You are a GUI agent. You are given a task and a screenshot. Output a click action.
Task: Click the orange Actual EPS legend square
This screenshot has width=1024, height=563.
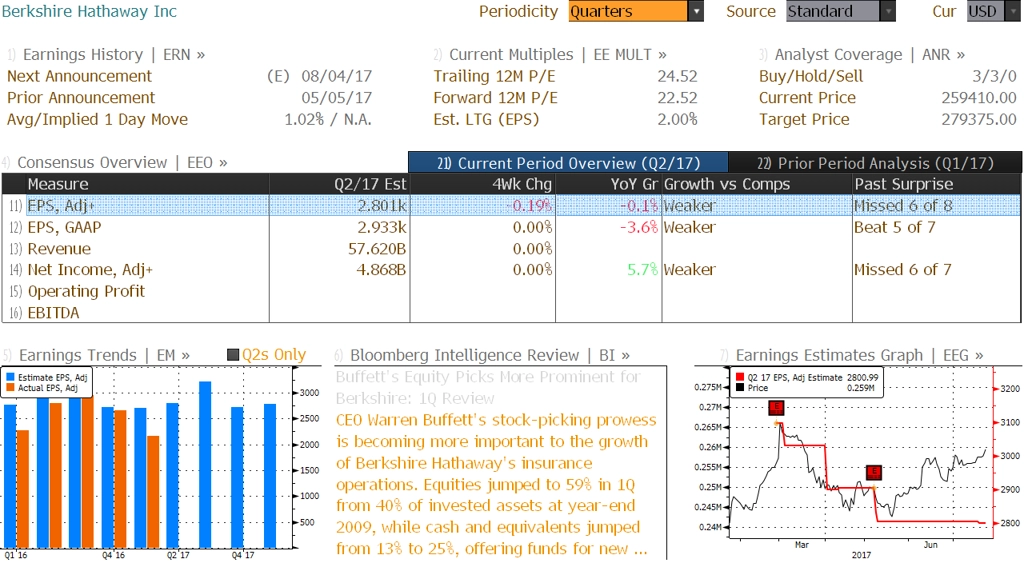11,387
